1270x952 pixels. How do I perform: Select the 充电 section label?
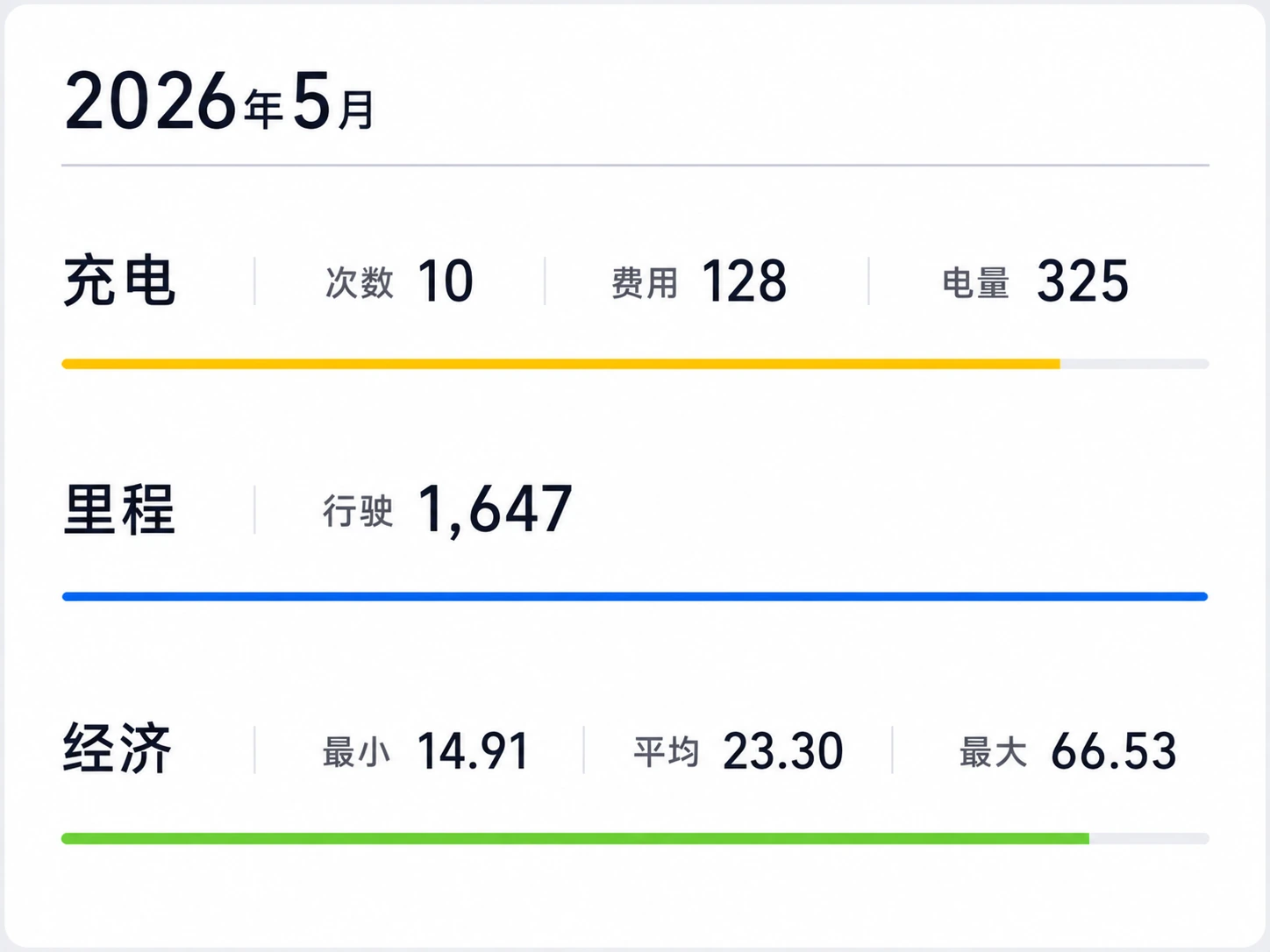pos(119,281)
